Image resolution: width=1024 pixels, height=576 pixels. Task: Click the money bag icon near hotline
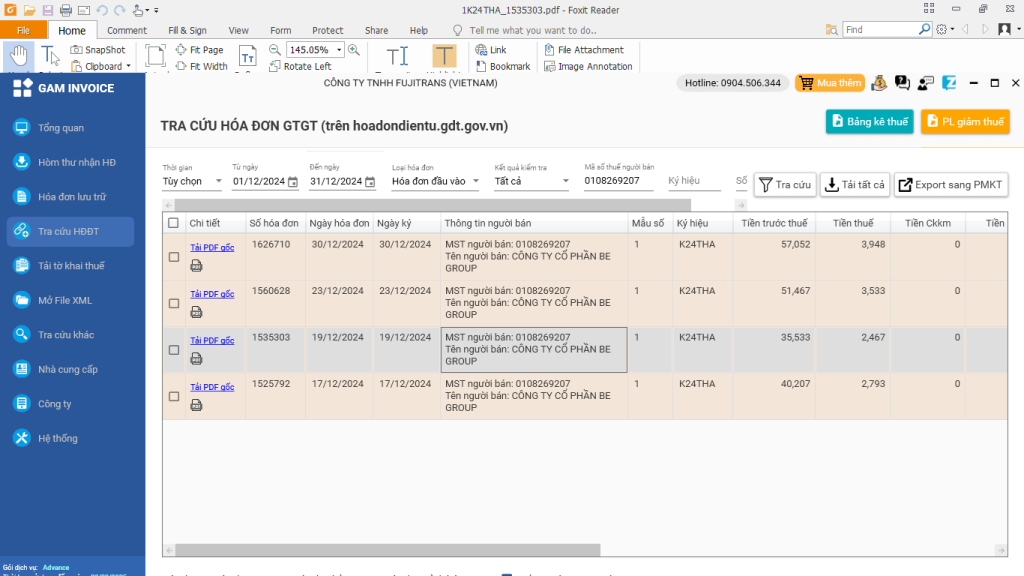click(879, 83)
